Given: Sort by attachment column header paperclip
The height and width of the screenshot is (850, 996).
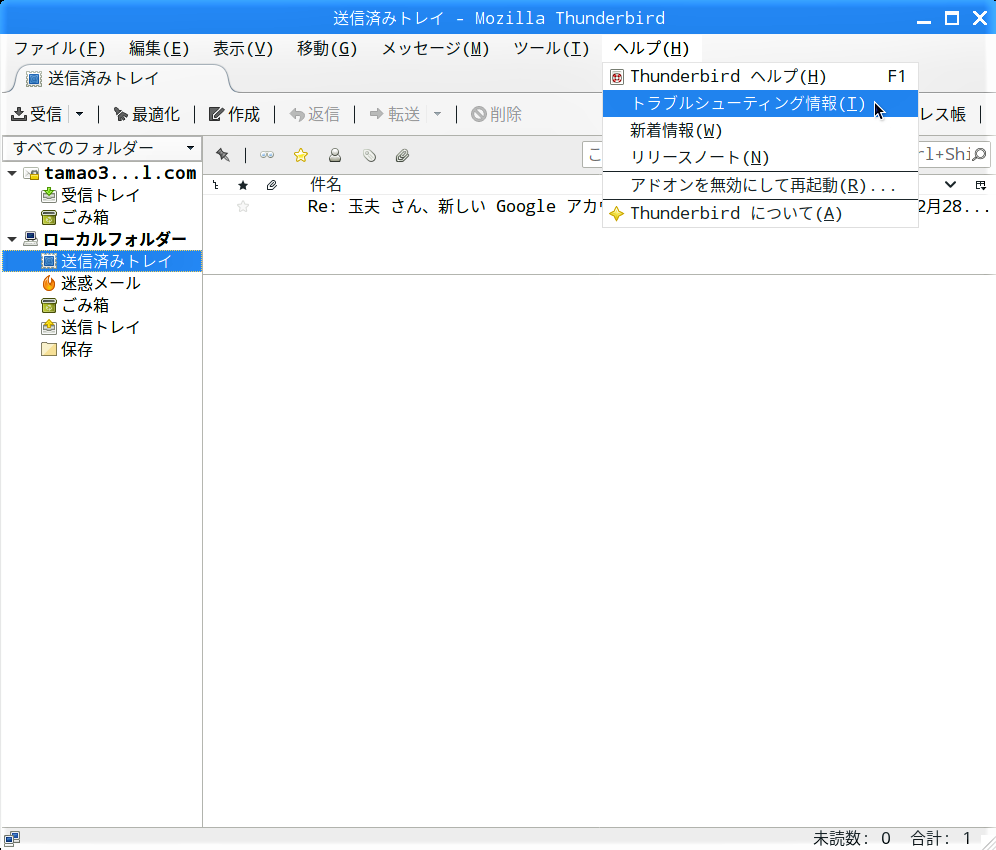Looking at the screenshot, I should pyautogui.click(x=272, y=185).
